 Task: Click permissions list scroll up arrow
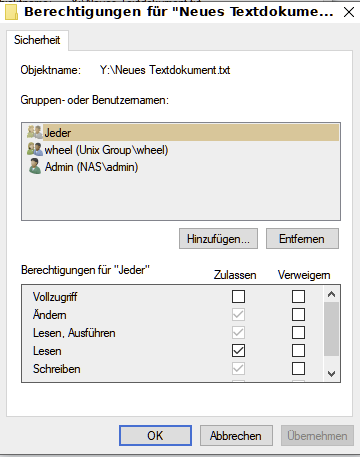pyautogui.click(x=331, y=294)
